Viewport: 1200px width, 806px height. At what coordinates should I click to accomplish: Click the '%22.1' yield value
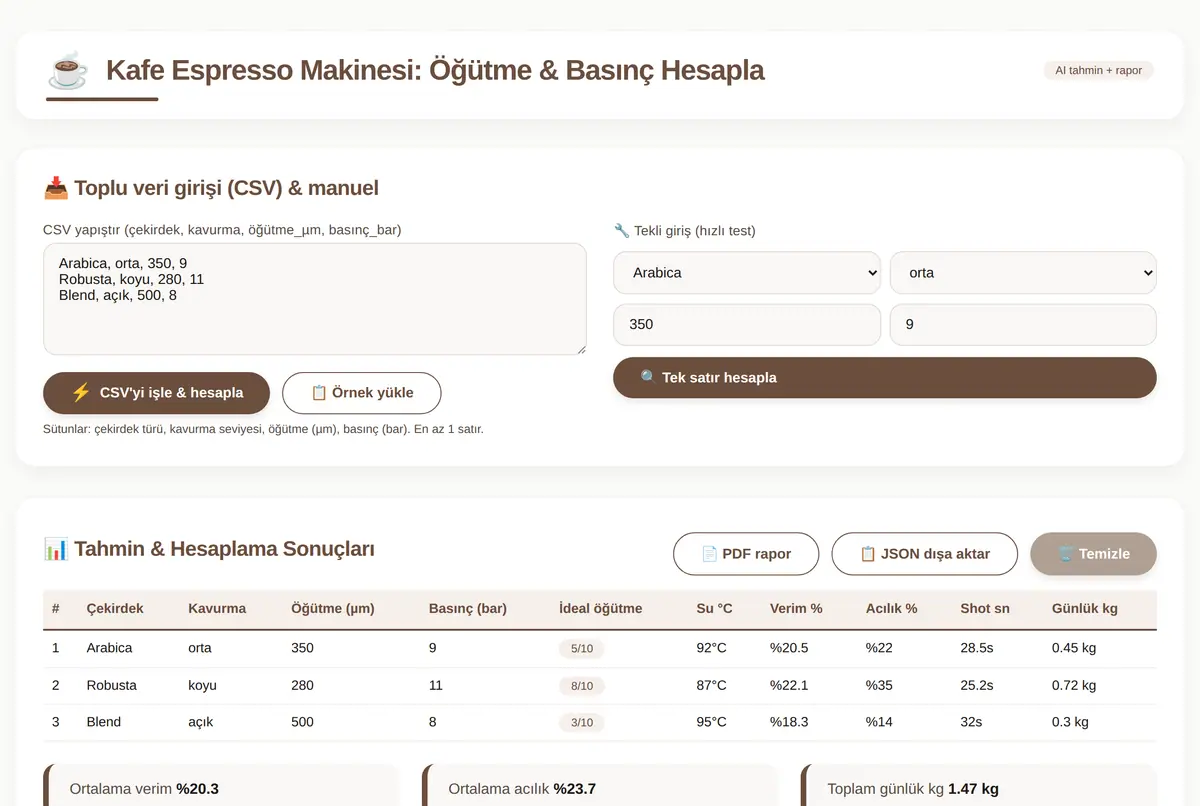point(789,686)
